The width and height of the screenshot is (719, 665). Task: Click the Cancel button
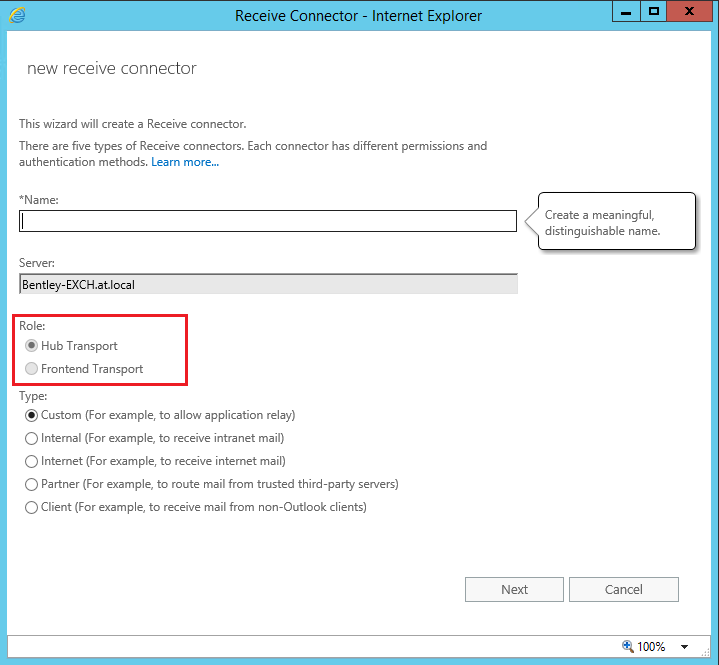click(x=624, y=589)
